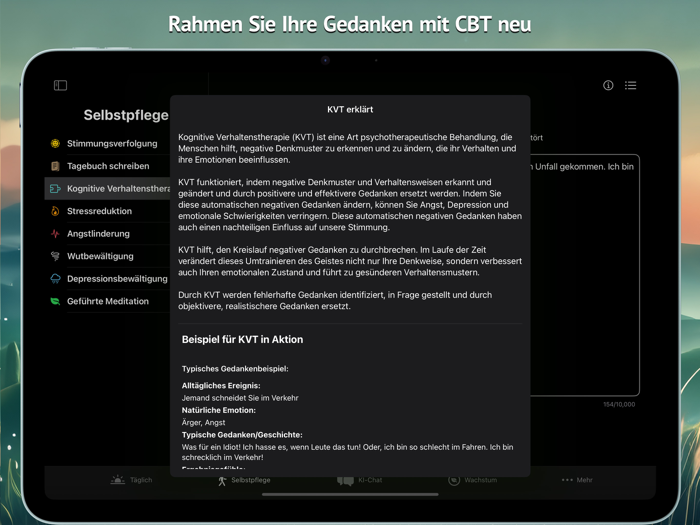
Task: Open Tagebuch schreiben in the sidebar
Action: click(107, 166)
